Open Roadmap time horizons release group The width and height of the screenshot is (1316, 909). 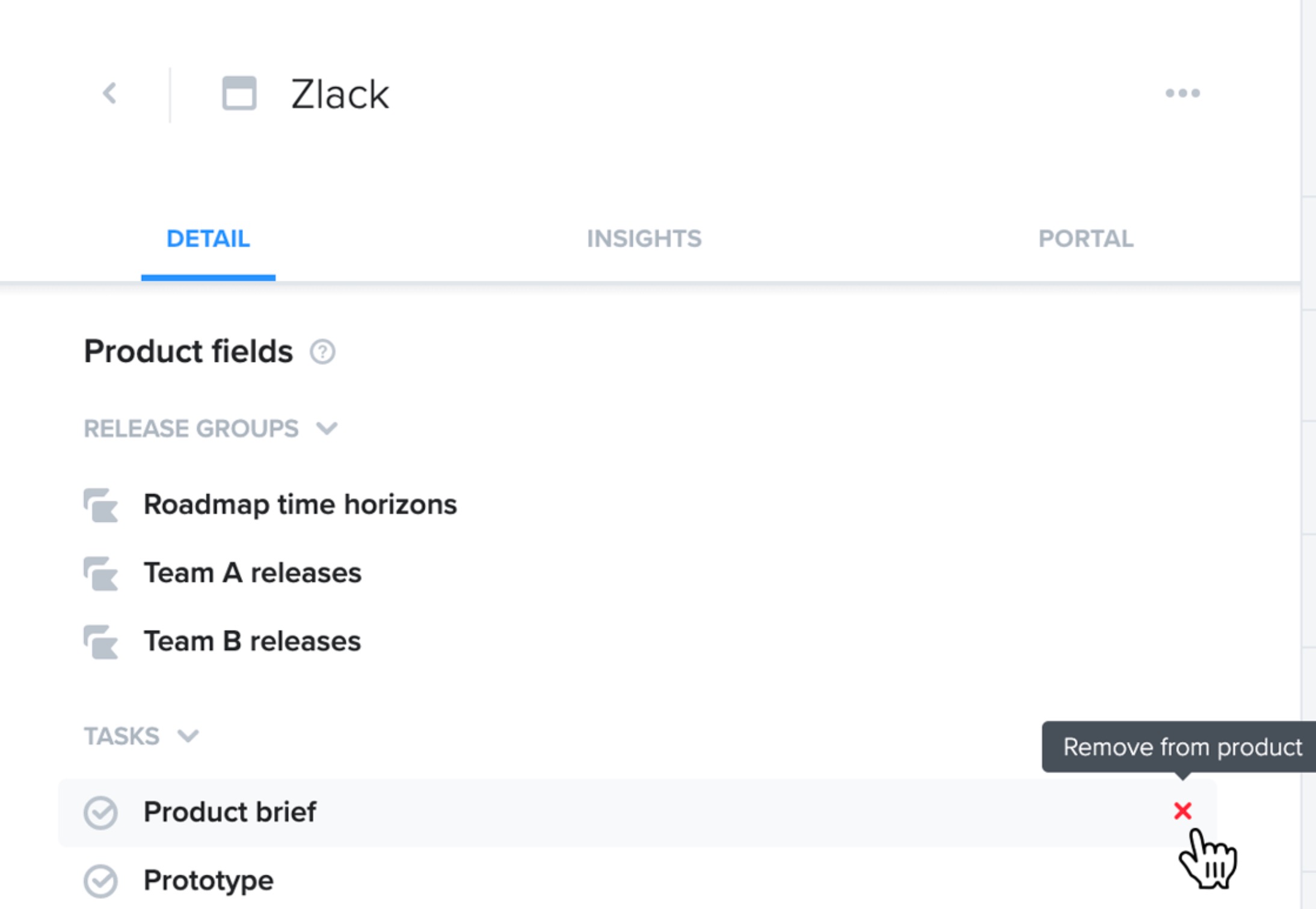pyautogui.click(x=300, y=504)
